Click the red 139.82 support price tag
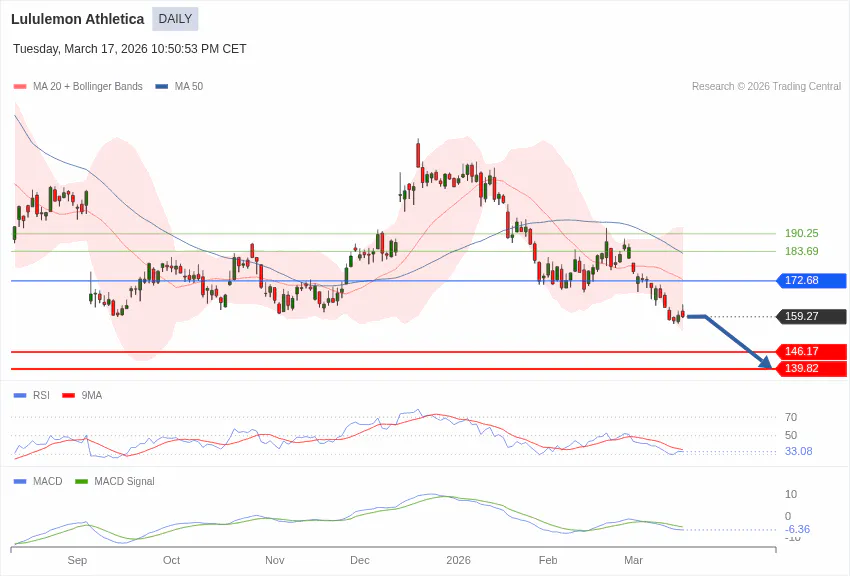The height and width of the screenshot is (576, 850). point(811,368)
